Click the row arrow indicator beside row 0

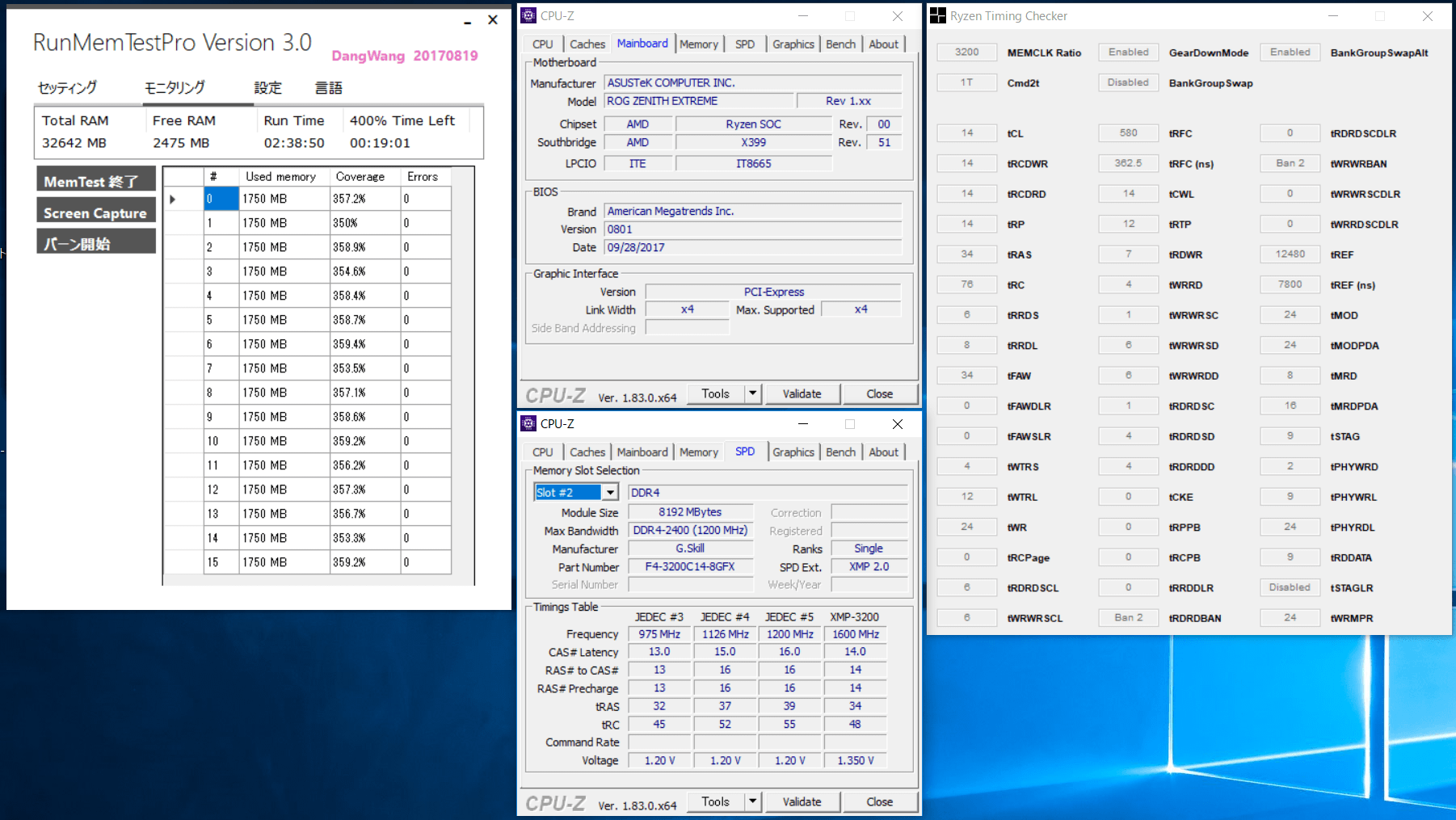coord(172,199)
